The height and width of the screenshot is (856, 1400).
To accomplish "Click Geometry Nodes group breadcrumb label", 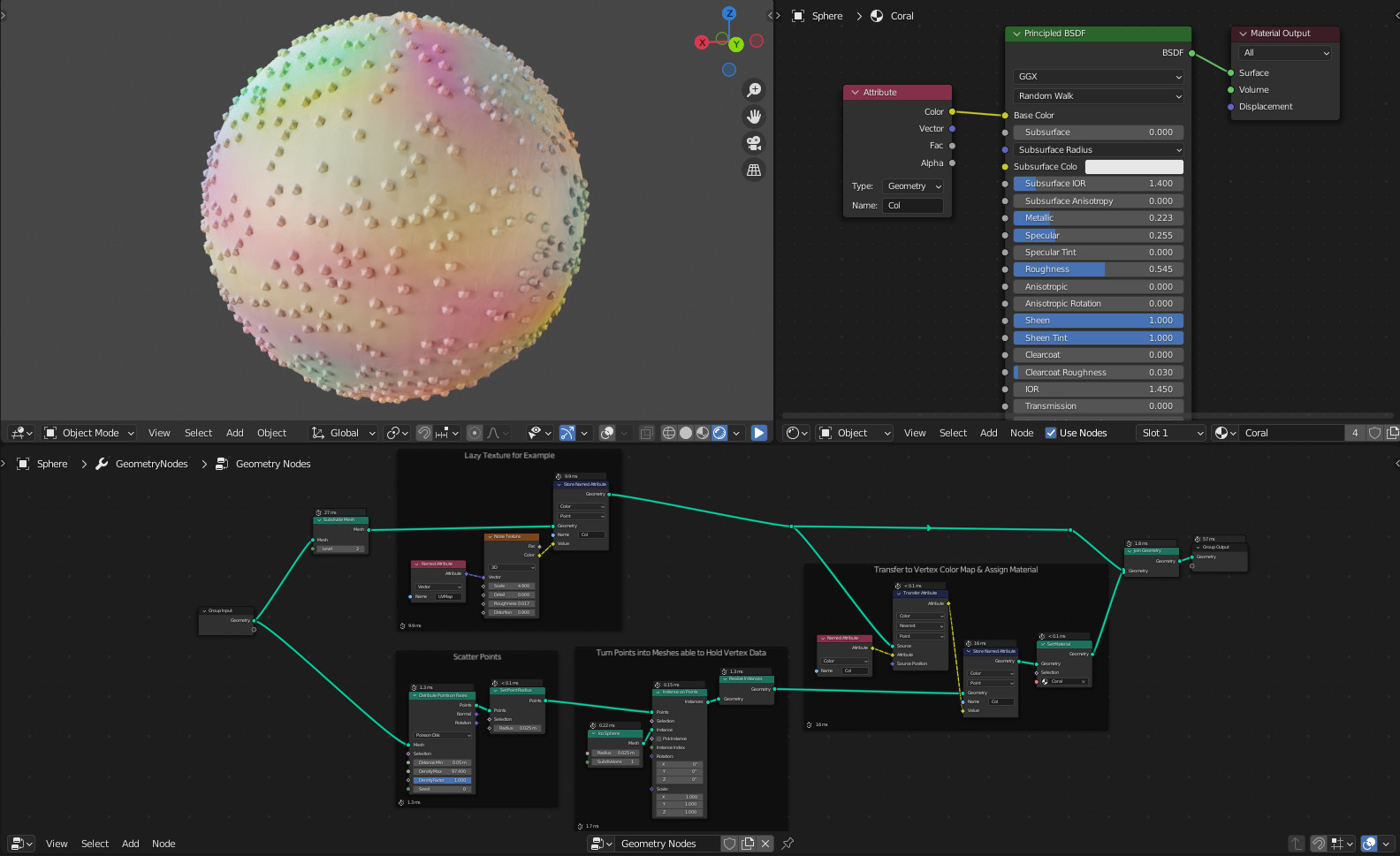I will coord(273,464).
